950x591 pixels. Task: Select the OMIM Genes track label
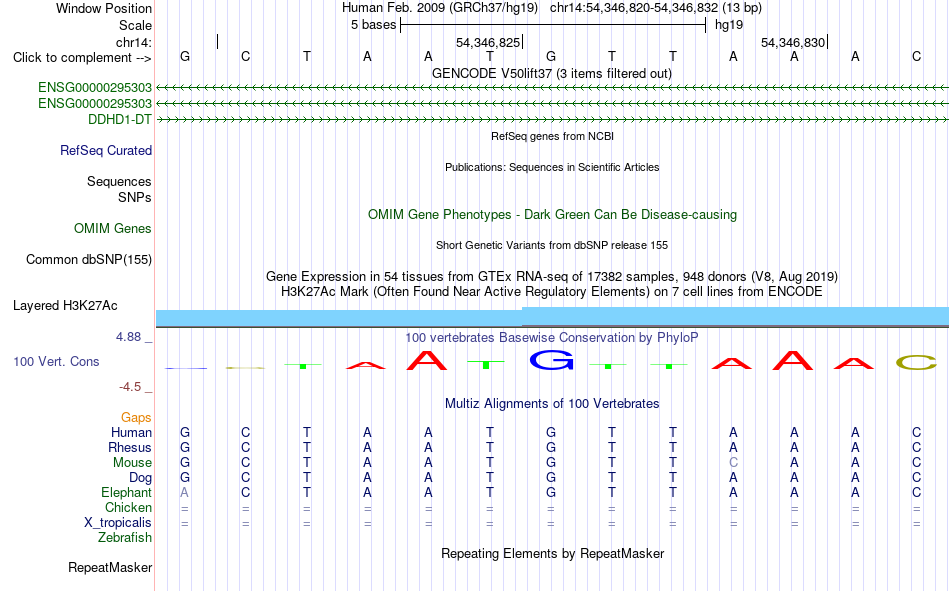coord(113,229)
